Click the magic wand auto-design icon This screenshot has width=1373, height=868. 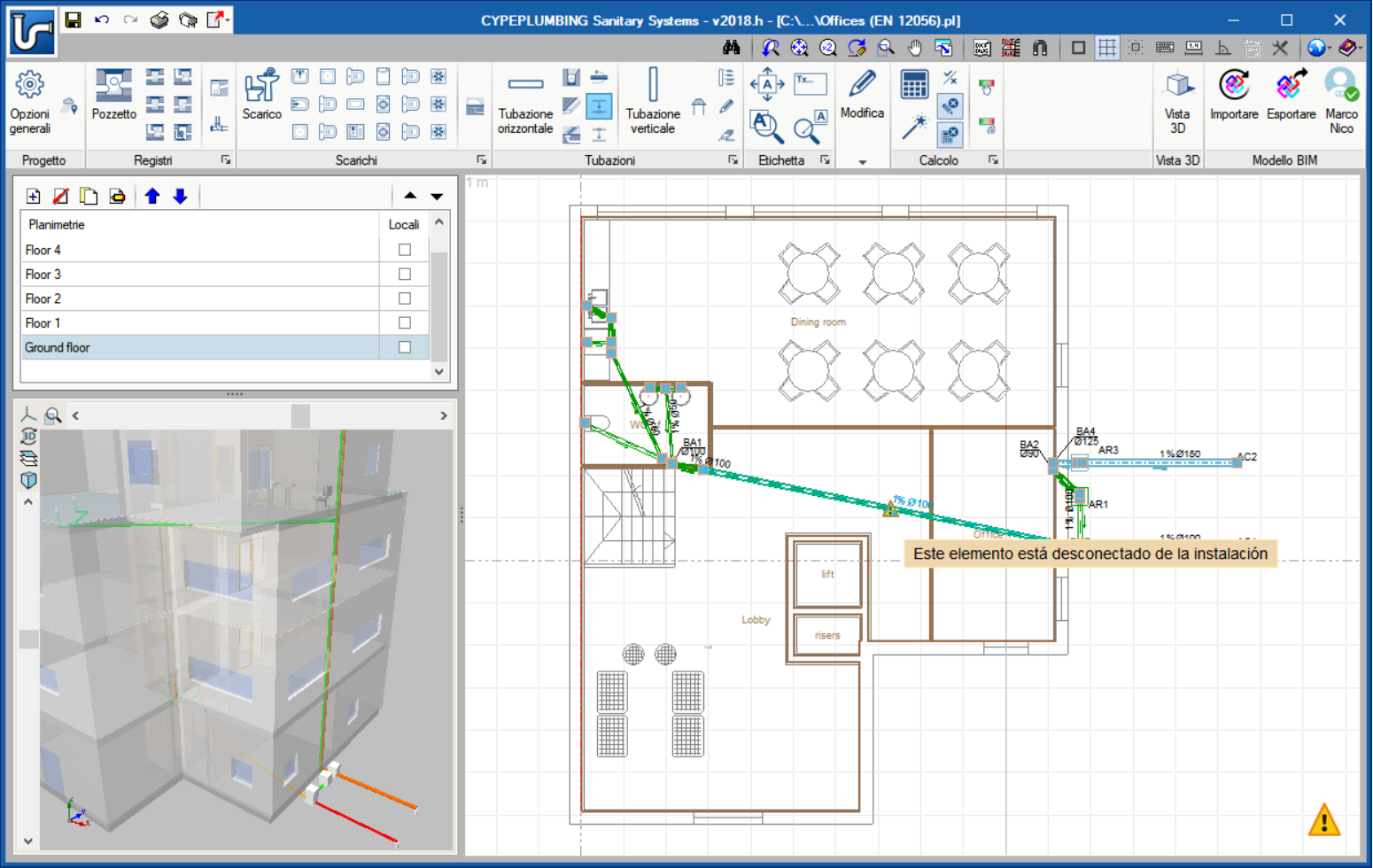click(913, 128)
